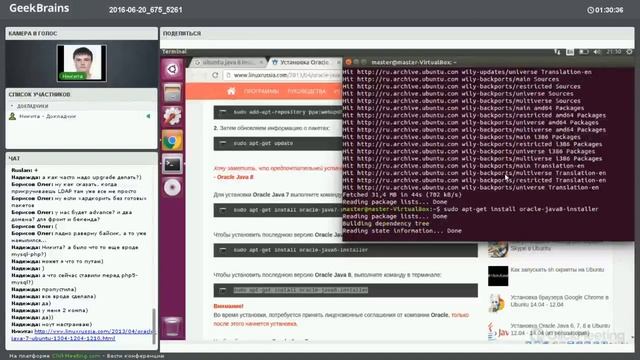Click the code icon in the oracle-java6-installer block
Screen dimensions: 640x360
point(223,250)
